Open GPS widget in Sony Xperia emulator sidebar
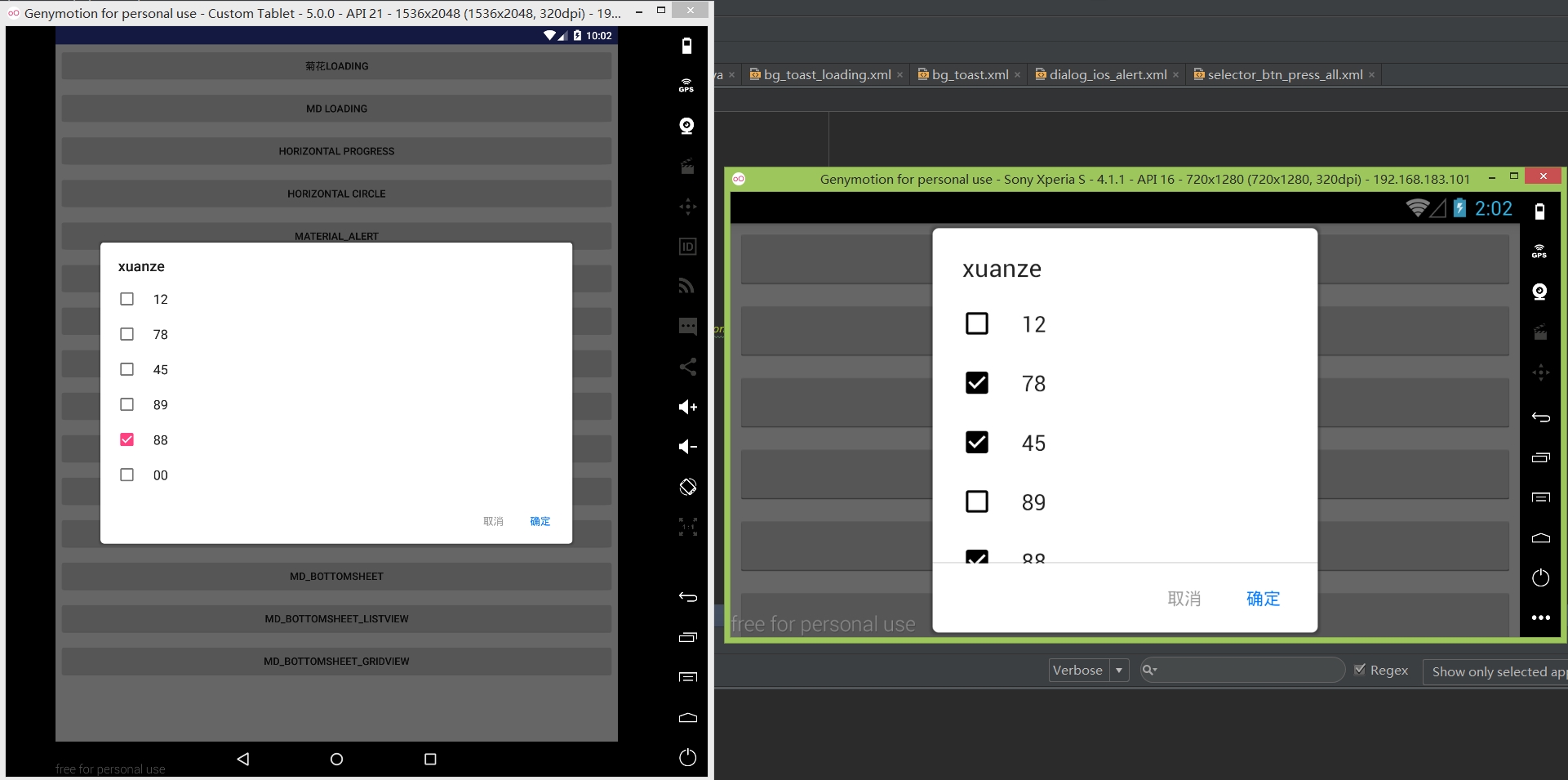The image size is (1568, 780). click(1539, 252)
